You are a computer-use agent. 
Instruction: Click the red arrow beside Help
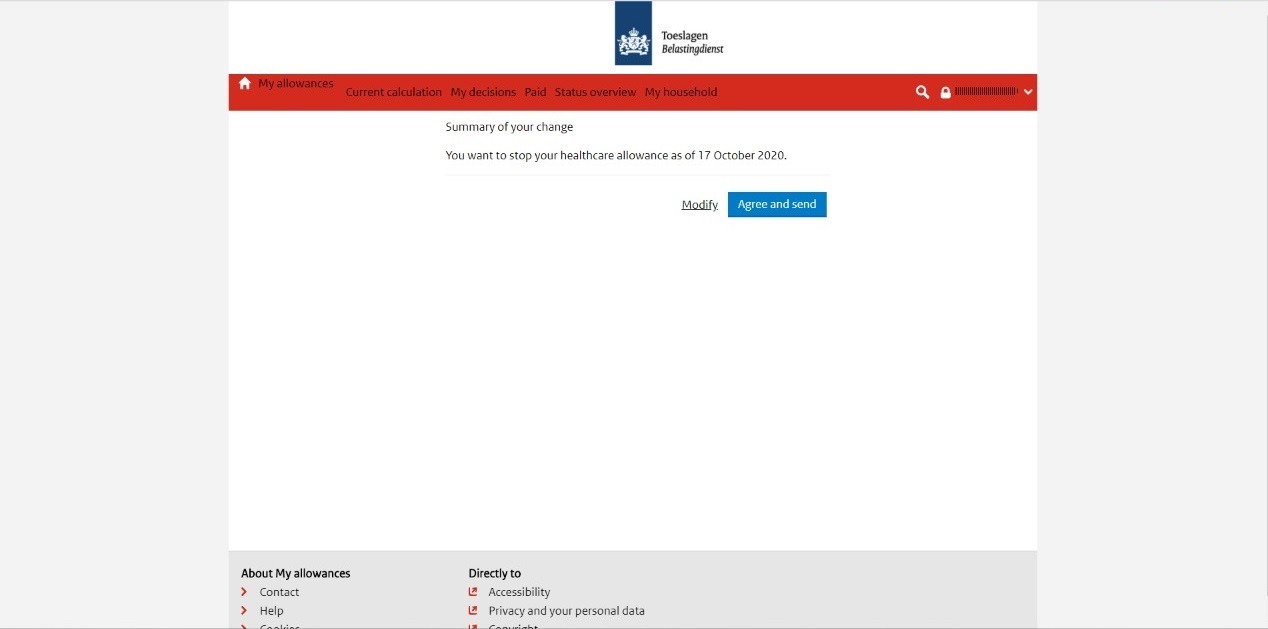click(244, 611)
